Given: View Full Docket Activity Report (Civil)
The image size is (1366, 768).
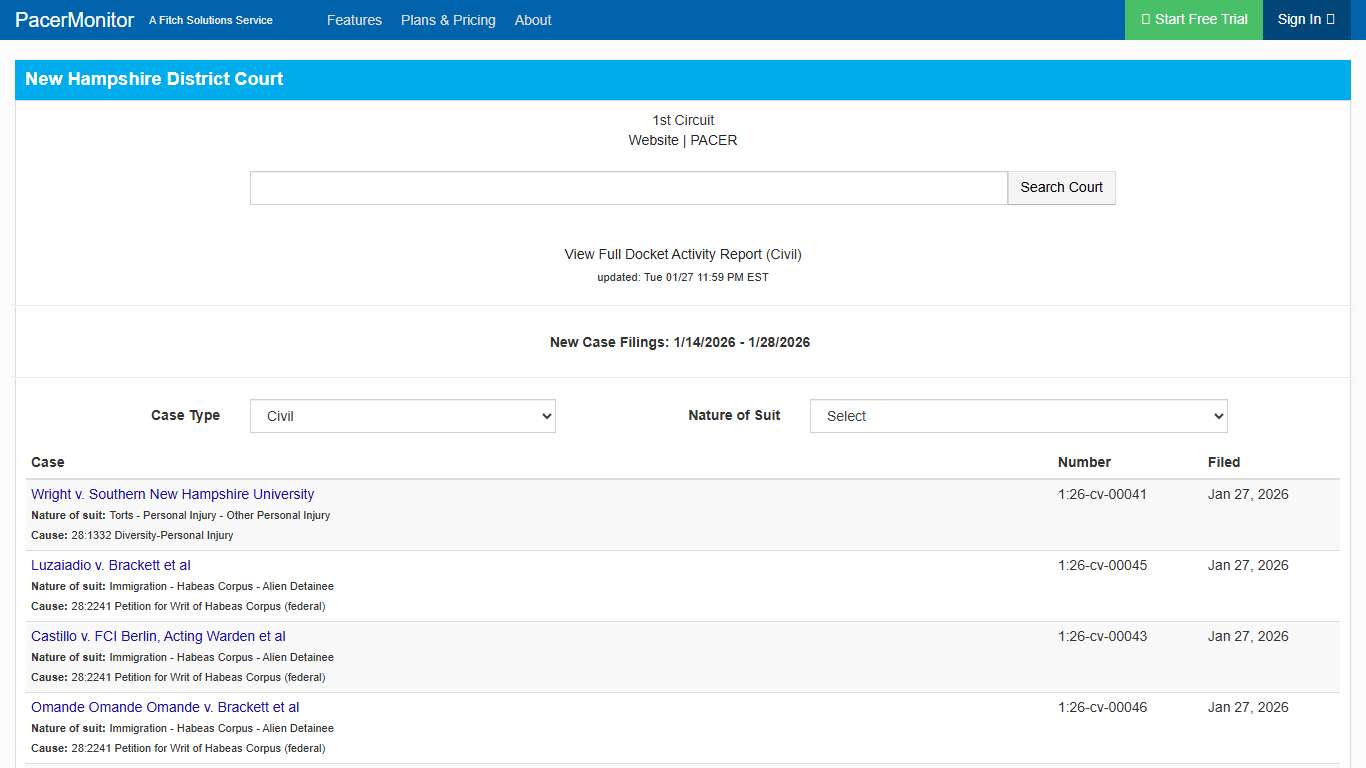Looking at the screenshot, I should pos(682,254).
